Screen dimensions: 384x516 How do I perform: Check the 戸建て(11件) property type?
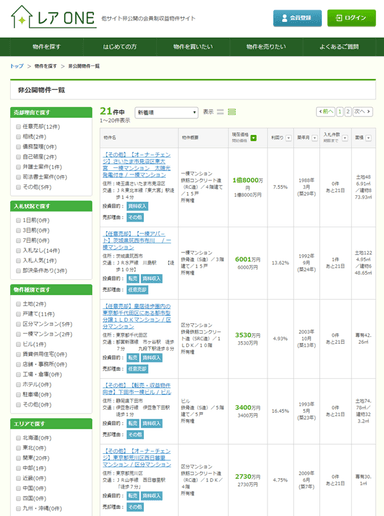18,314
